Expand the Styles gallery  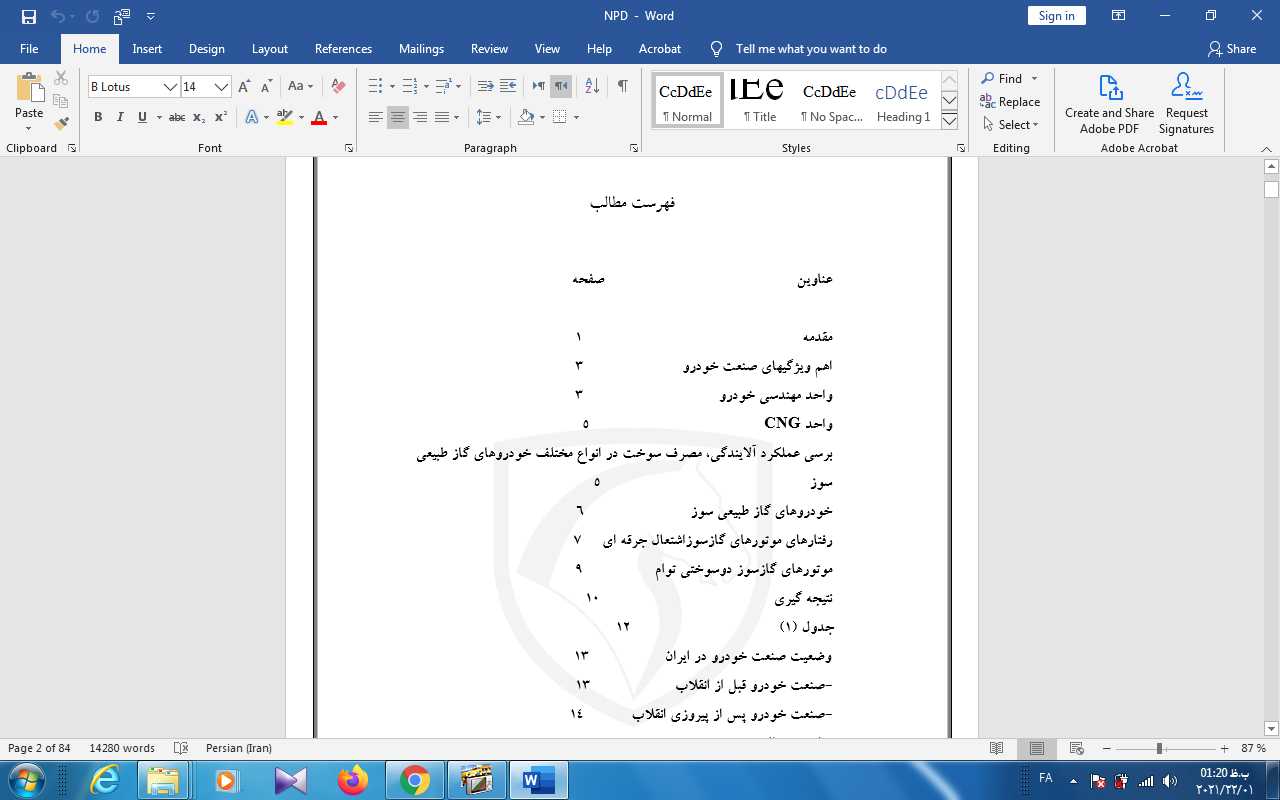click(950, 121)
